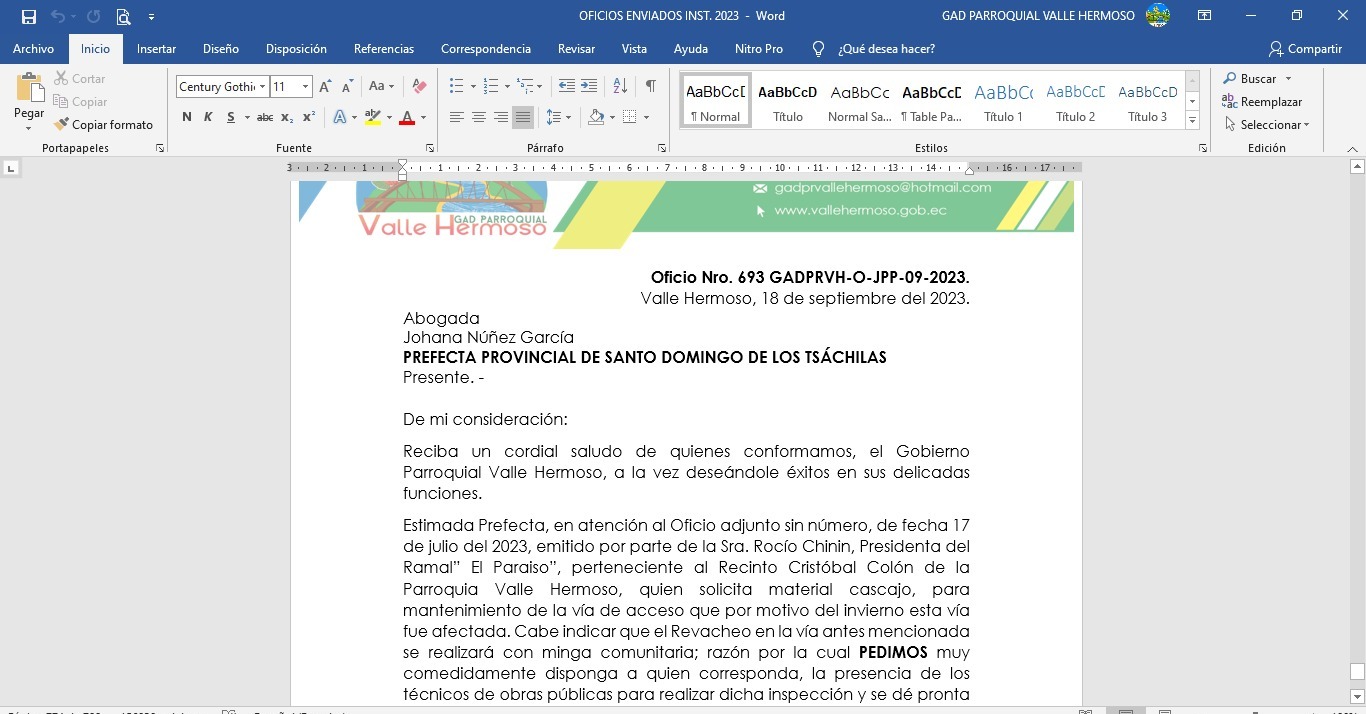Toggle strikethrough text formatting
The width and height of the screenshot is (1366, 714).
coord(264,117)
